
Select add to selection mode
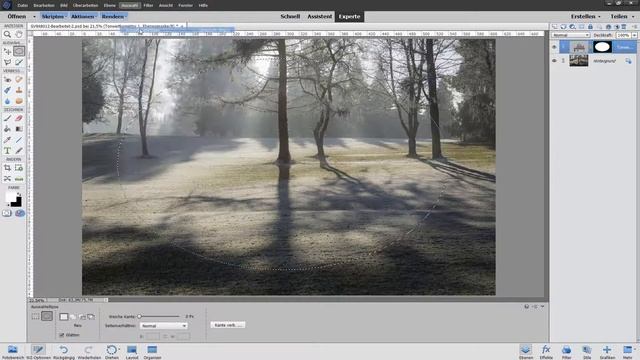[x=73, y=317]
